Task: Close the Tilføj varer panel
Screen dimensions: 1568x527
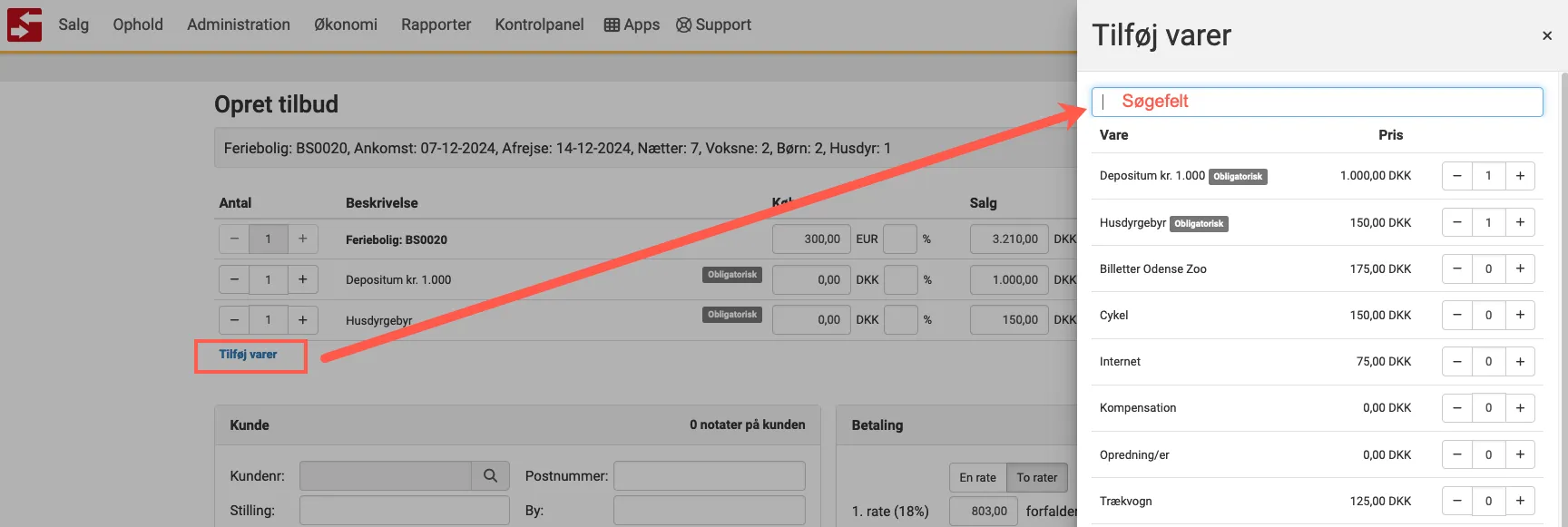Action: point(1547,36)
